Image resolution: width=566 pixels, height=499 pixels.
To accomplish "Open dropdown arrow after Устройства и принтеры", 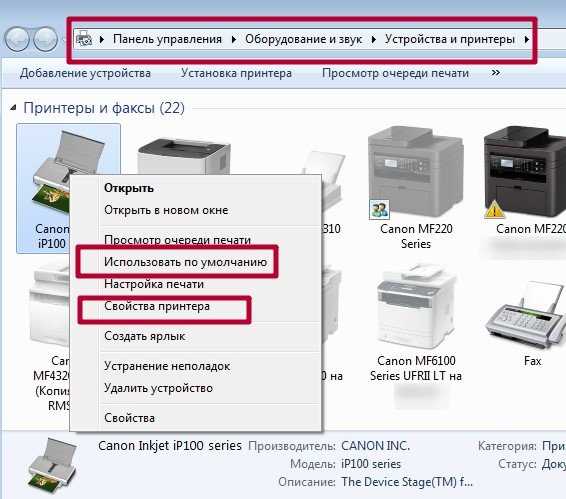I will [x=527, y=39].
